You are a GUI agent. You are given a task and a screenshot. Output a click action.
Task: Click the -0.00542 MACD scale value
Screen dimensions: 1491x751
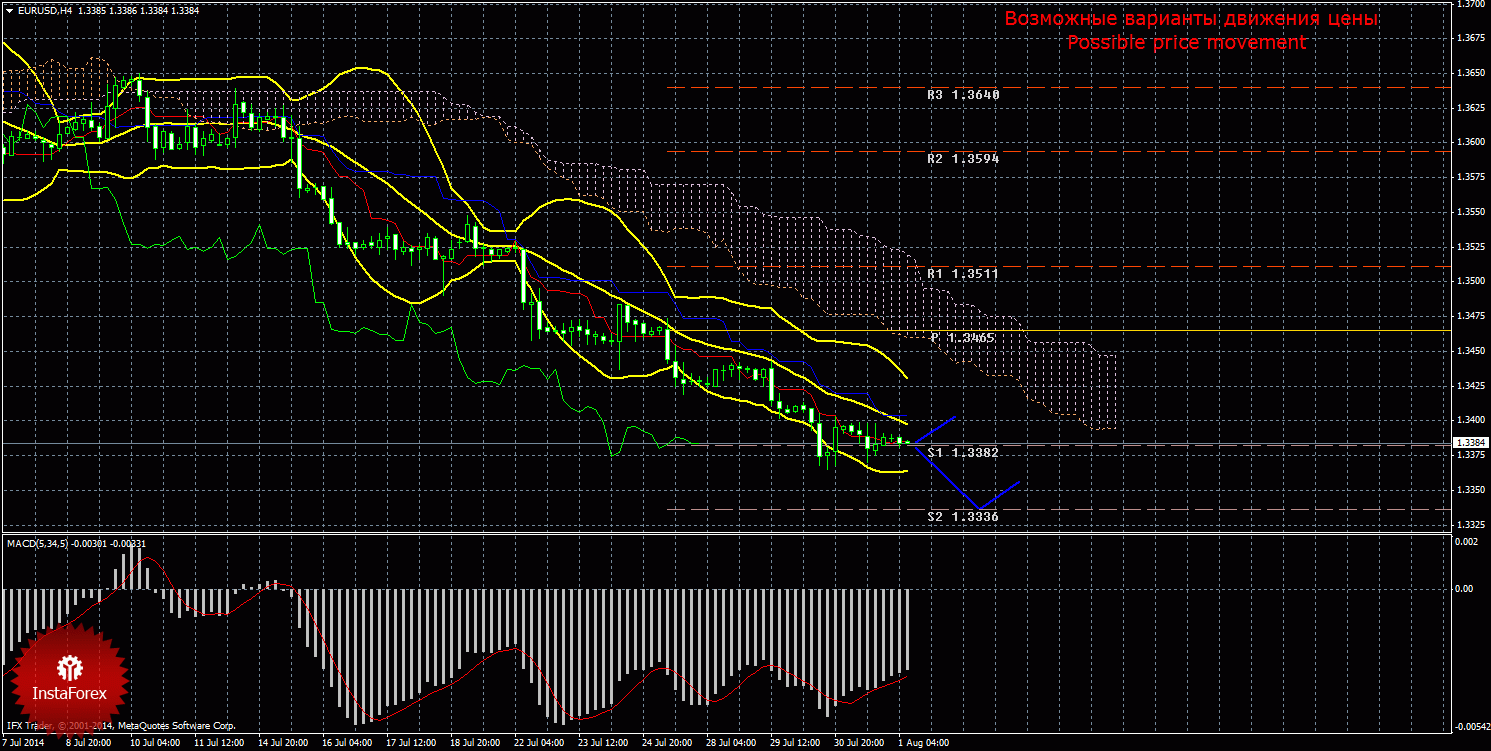pyautogui.click(x=1470, y=726)
